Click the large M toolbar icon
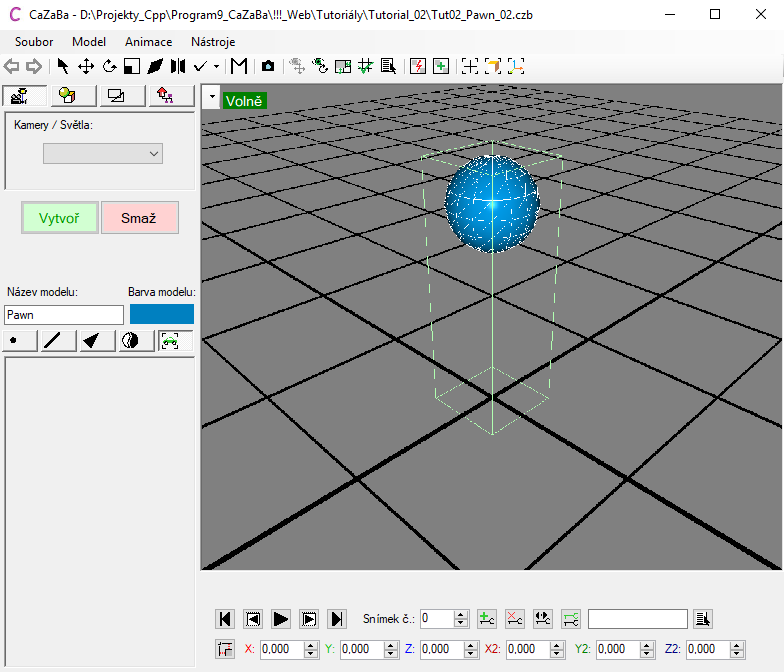The height and width of the screenshot is (672, 784). (239, 66)
